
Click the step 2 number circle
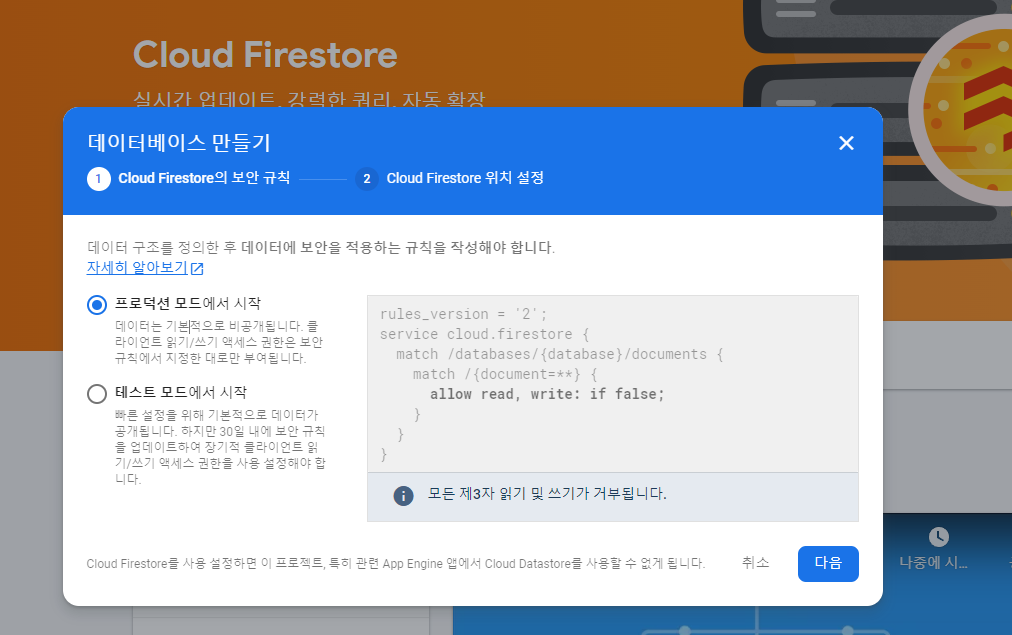[367, 179]
